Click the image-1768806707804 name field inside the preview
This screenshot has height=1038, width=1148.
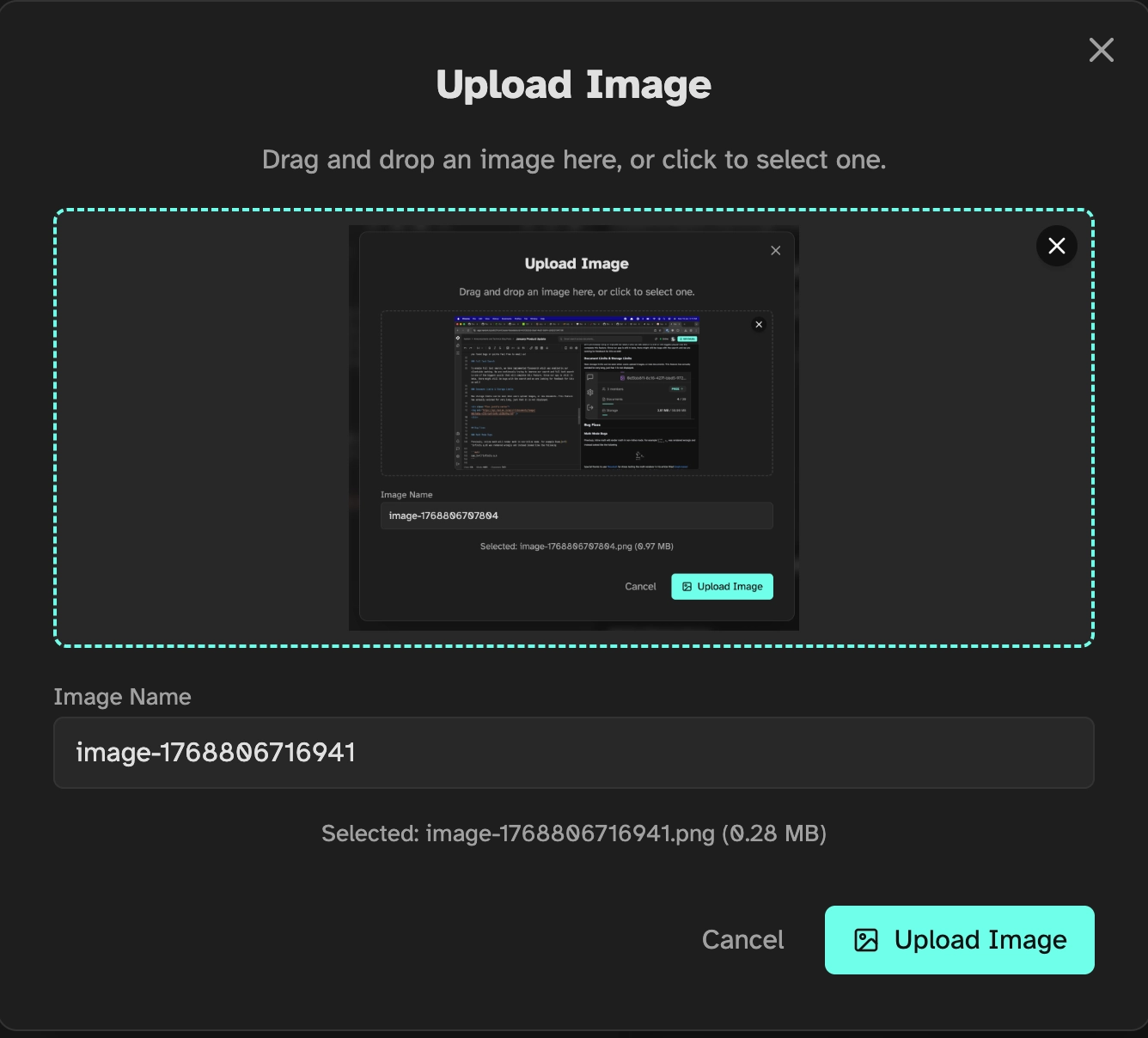click(x=576, y=516)
